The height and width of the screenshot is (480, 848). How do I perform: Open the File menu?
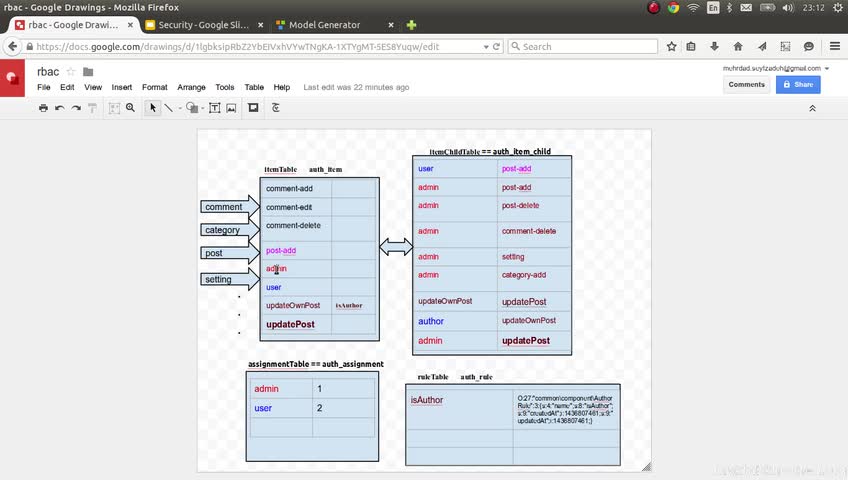click(44, 87)
